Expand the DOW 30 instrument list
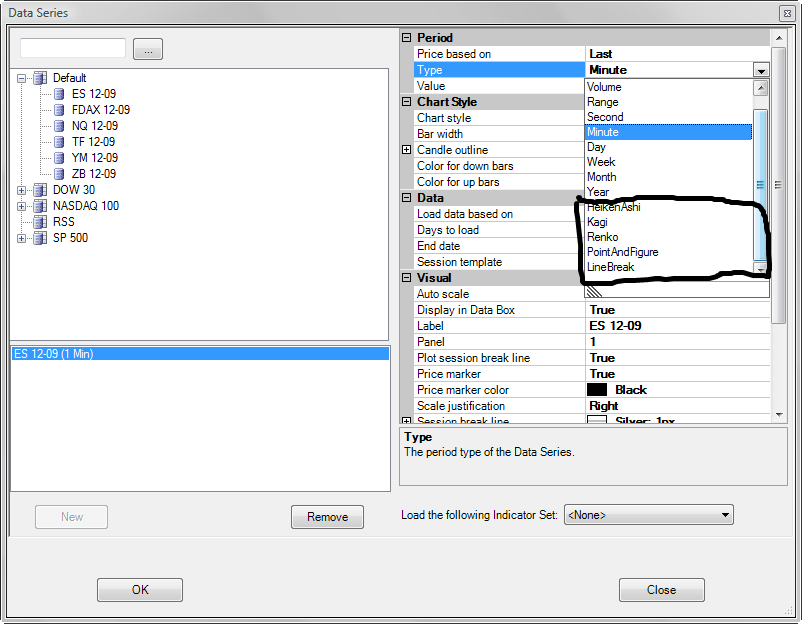This screenshot has width=802, height=624. tap(21, 190)
